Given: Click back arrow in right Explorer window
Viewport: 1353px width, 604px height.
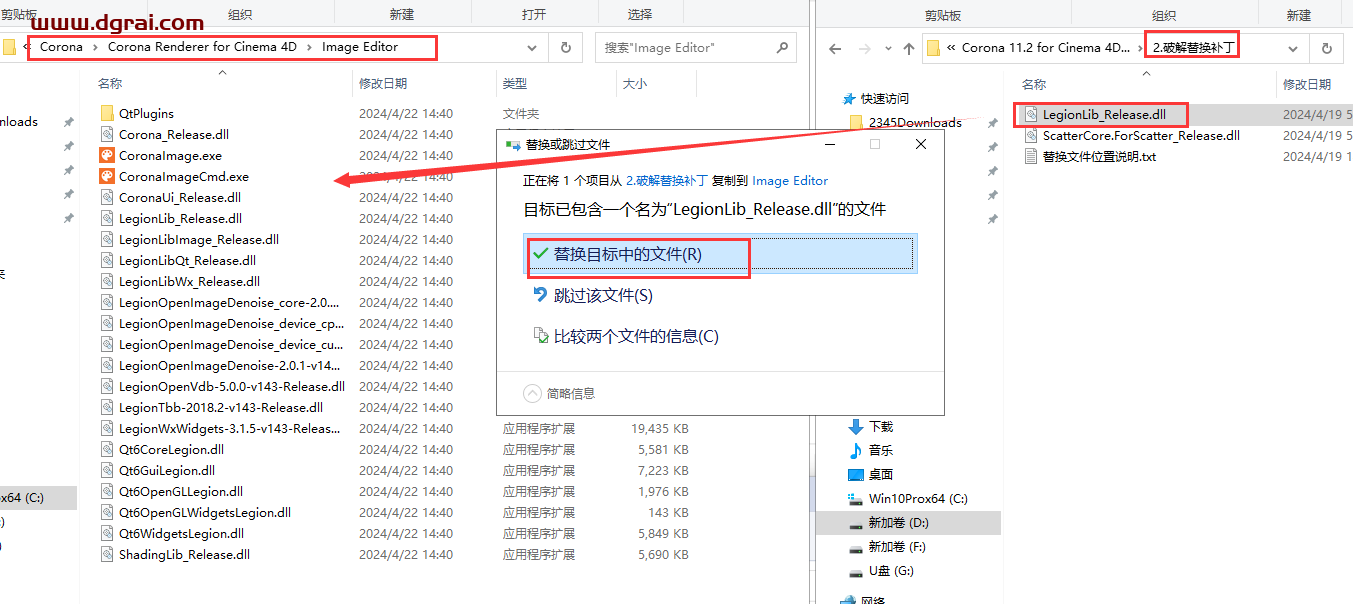Looking at the screenshot, I should click(836, 48).
